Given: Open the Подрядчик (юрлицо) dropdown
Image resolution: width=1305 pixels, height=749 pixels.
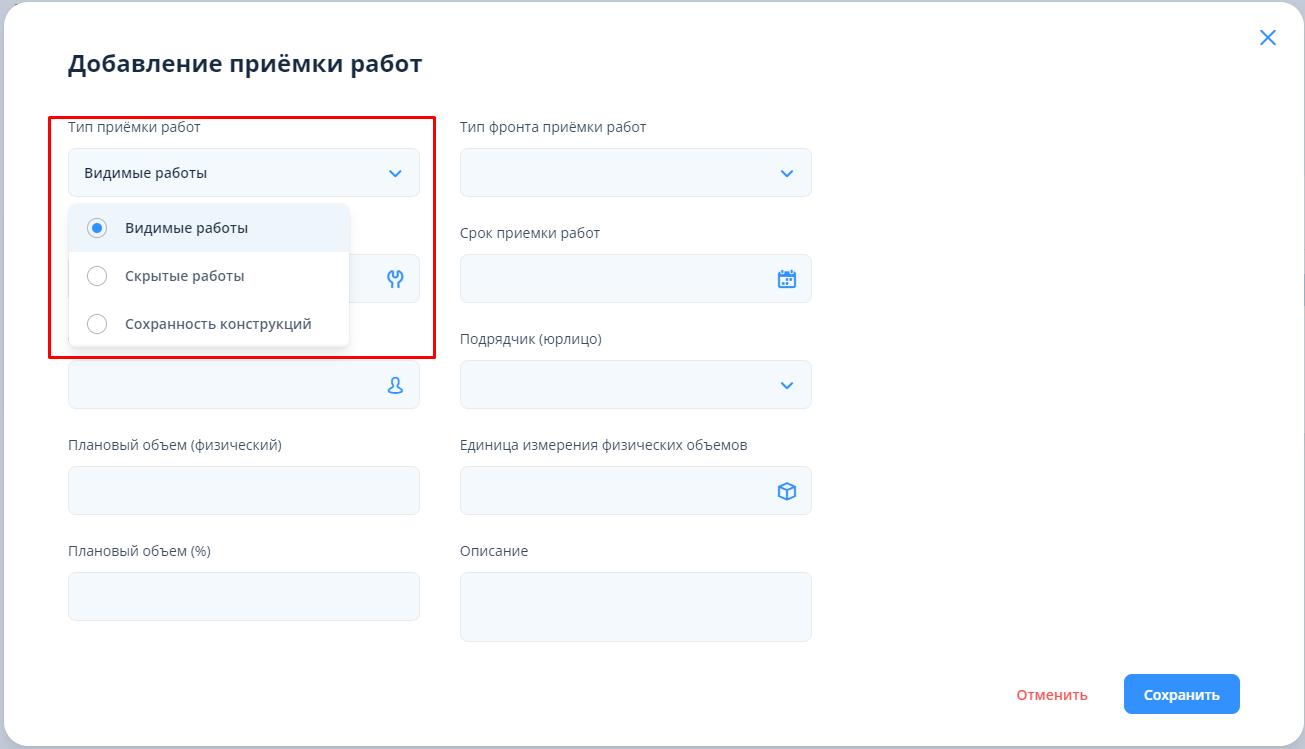Looking at the screenshot, I should tap(635, 385).
